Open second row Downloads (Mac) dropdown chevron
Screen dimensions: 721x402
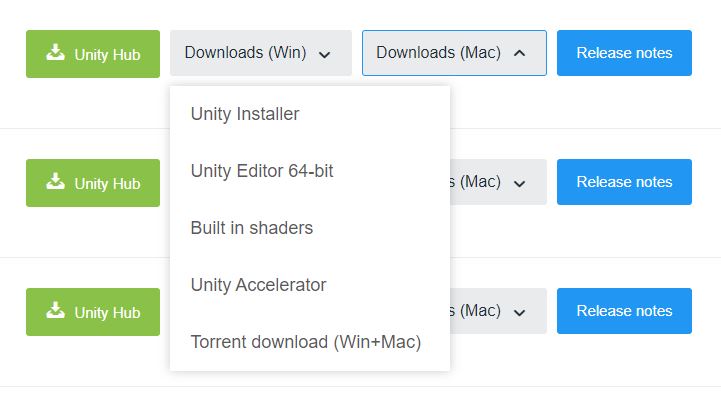[520, 184]
